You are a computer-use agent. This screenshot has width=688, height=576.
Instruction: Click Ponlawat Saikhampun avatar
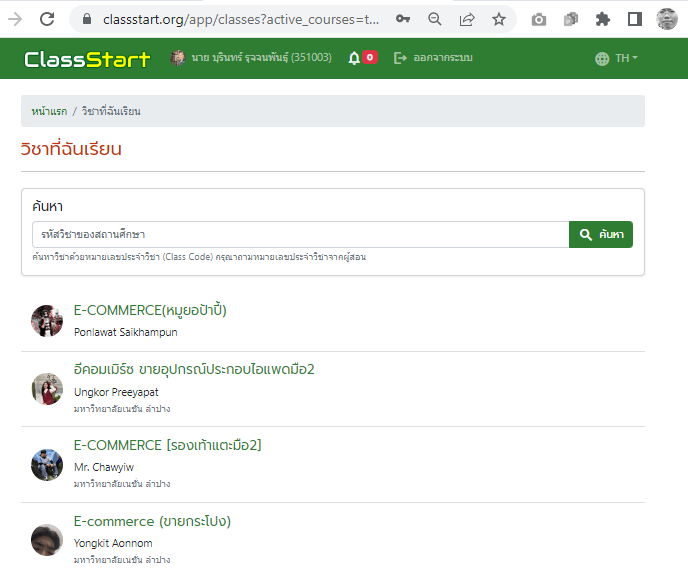pos(47,321)
